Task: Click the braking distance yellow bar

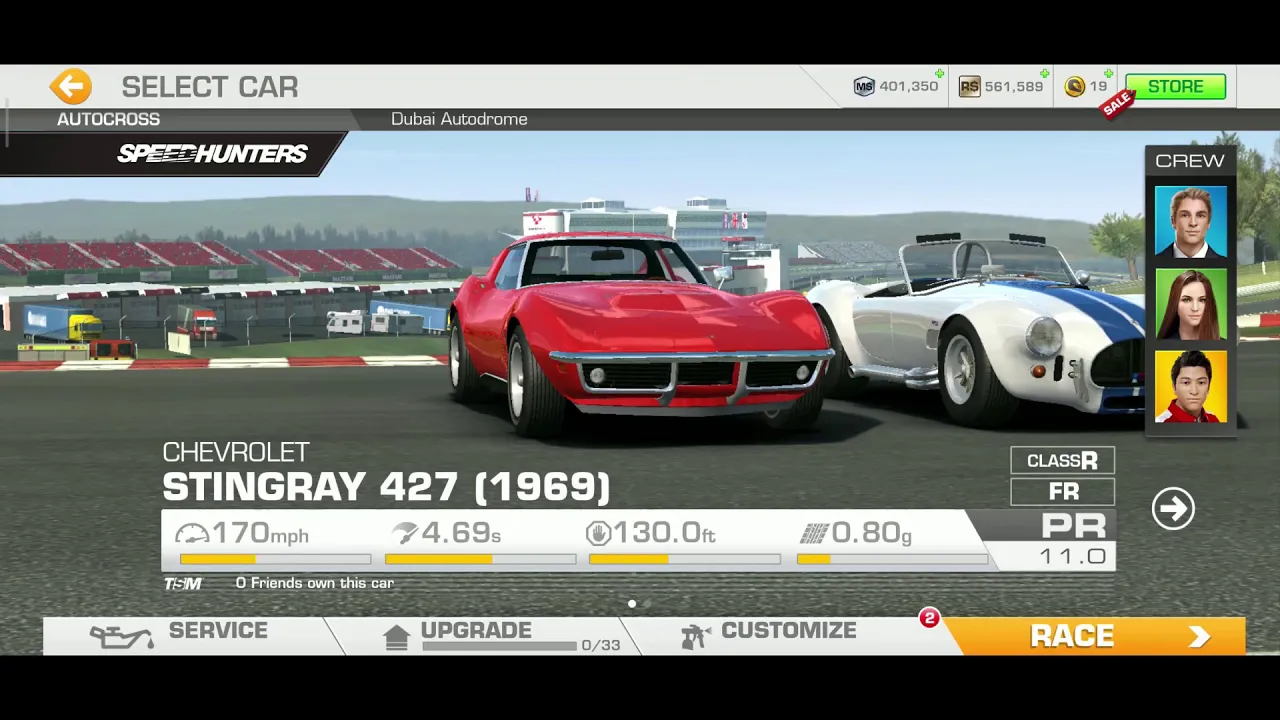Action: 684,559
